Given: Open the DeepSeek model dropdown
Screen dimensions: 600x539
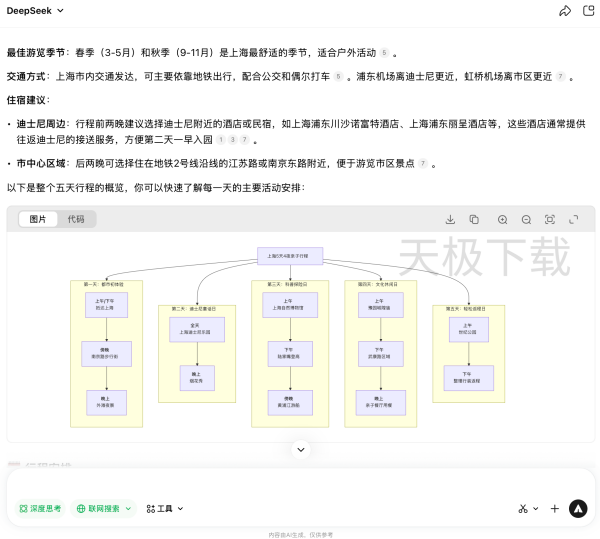Looking at the screenshot, I should tap(37, 10).
